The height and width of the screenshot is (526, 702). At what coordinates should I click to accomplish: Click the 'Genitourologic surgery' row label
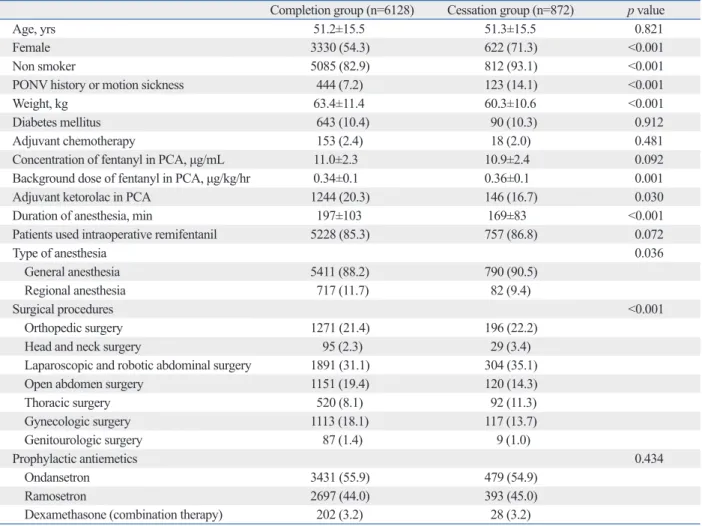pyautogui.click(x=83, y=440)
